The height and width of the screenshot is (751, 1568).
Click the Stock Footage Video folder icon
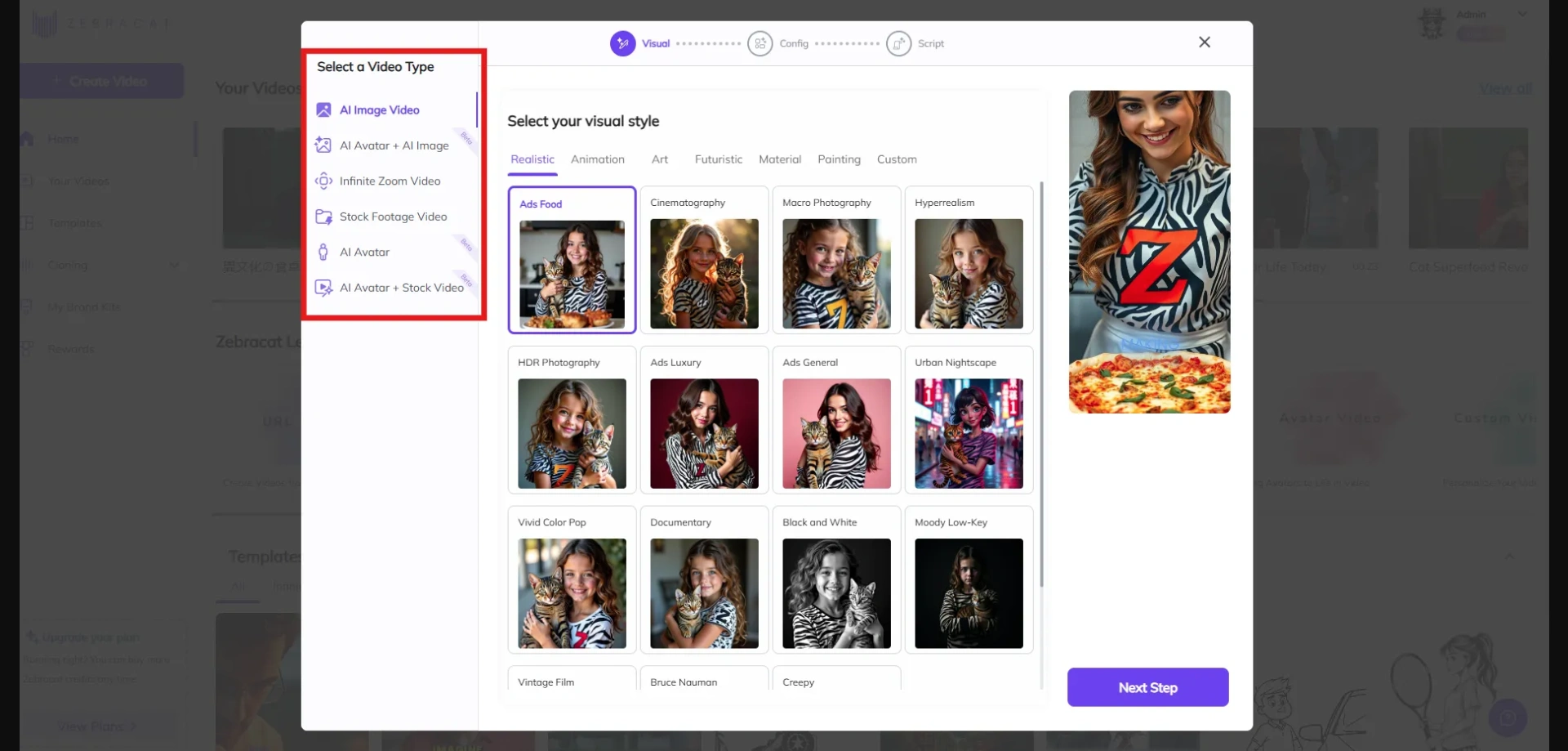click(x=323, y=217)
